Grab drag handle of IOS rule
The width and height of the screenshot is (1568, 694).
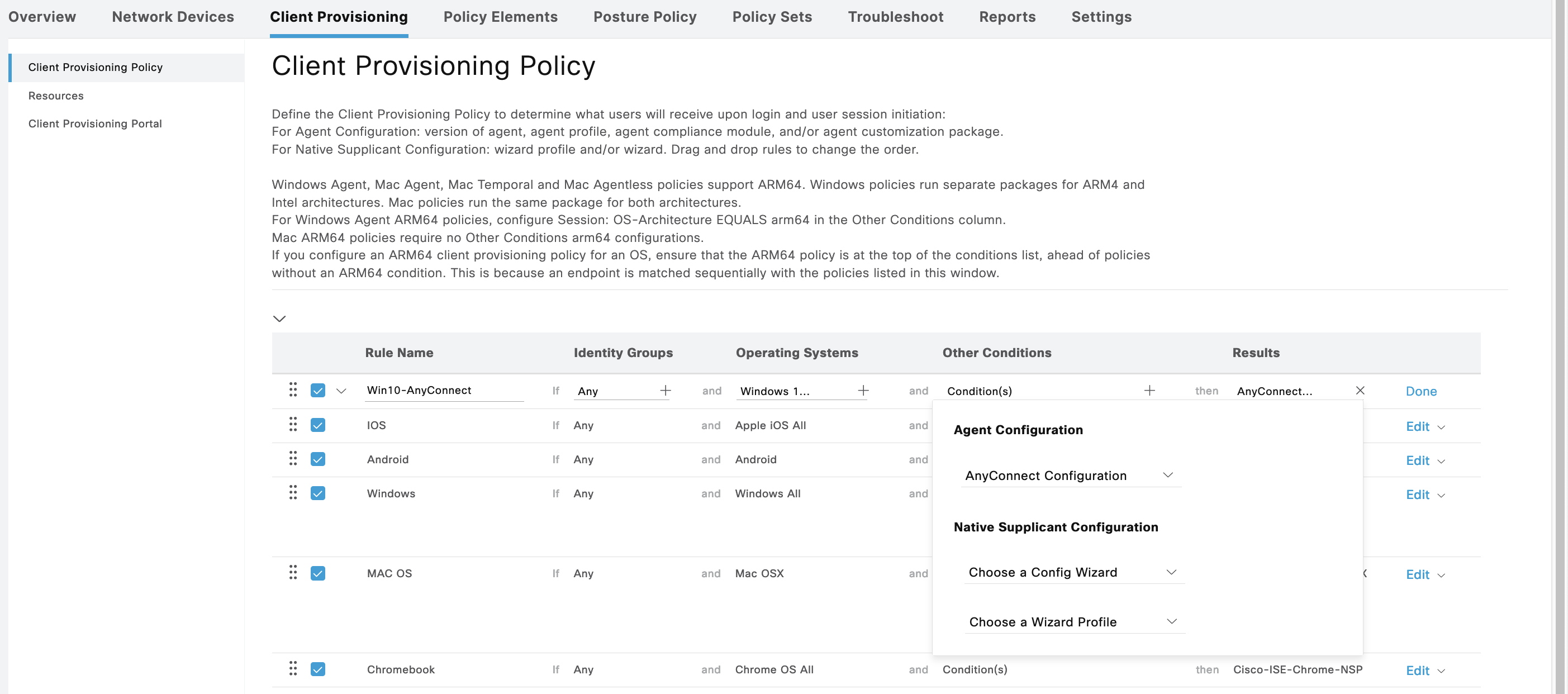point(293,424)
